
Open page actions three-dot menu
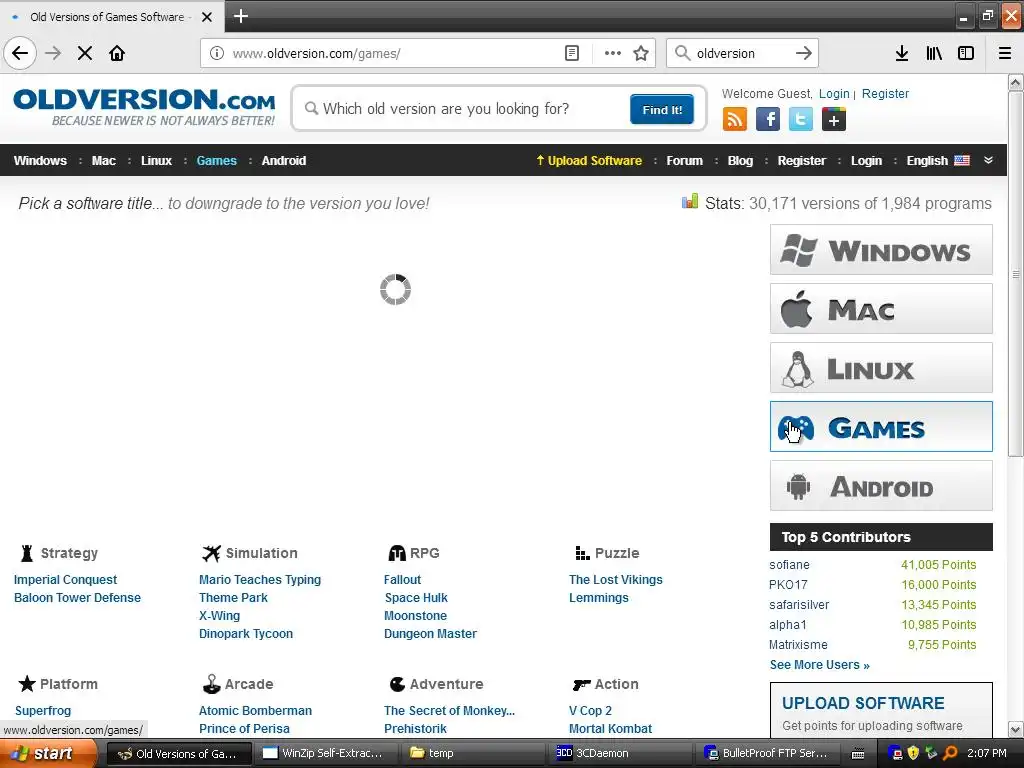click(613, 53)
